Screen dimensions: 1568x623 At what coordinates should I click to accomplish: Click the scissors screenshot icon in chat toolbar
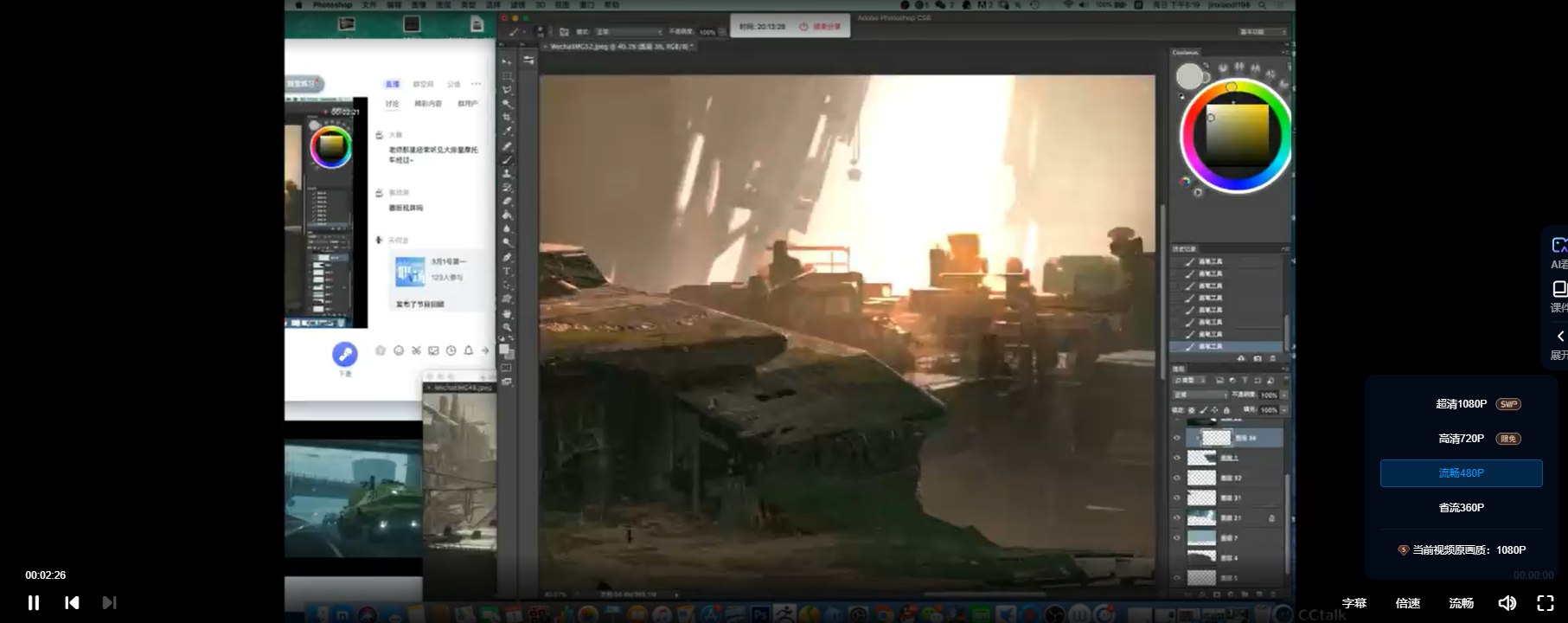tap(416, 350)
